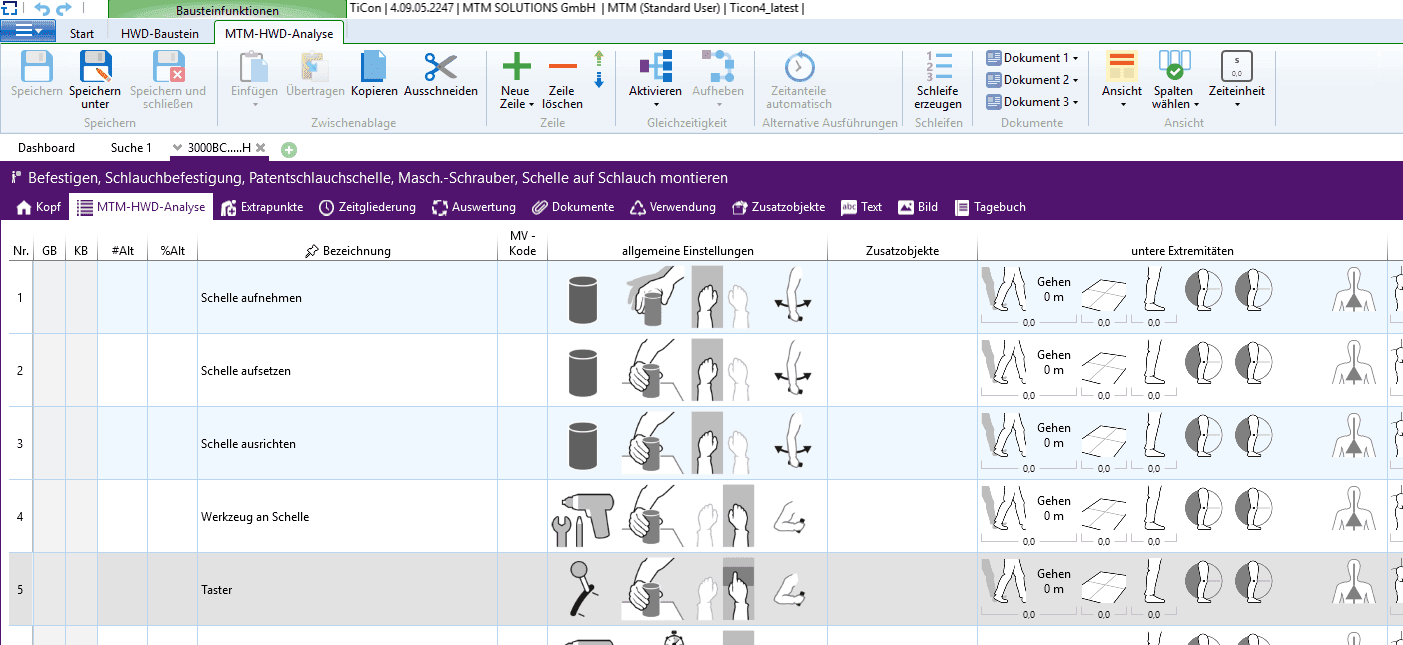
Task: Switch to the HWD-Baustein ribbon tab
Action: click(160, 33)
